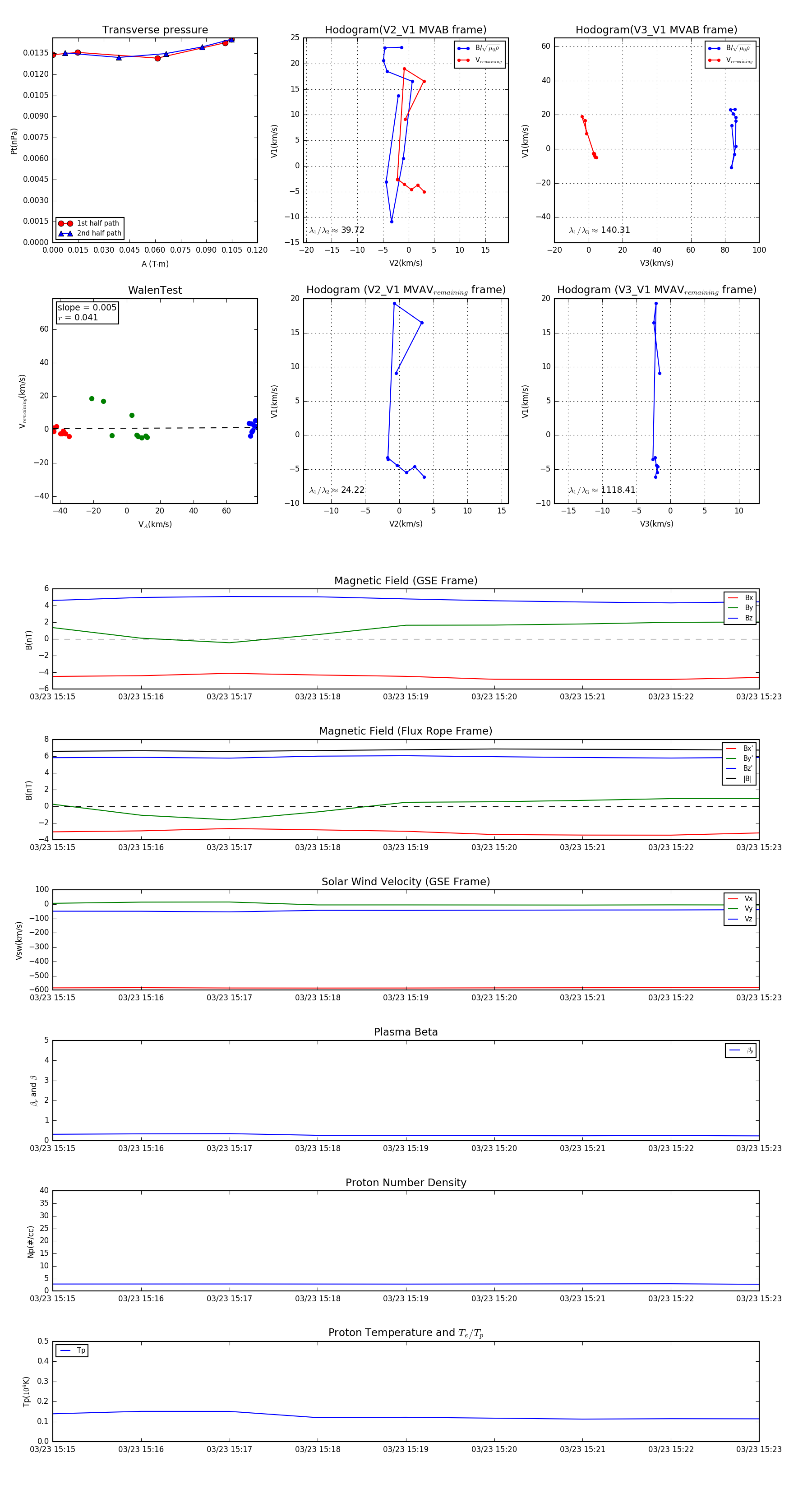Select the "1st half path" legend entry

90,223
